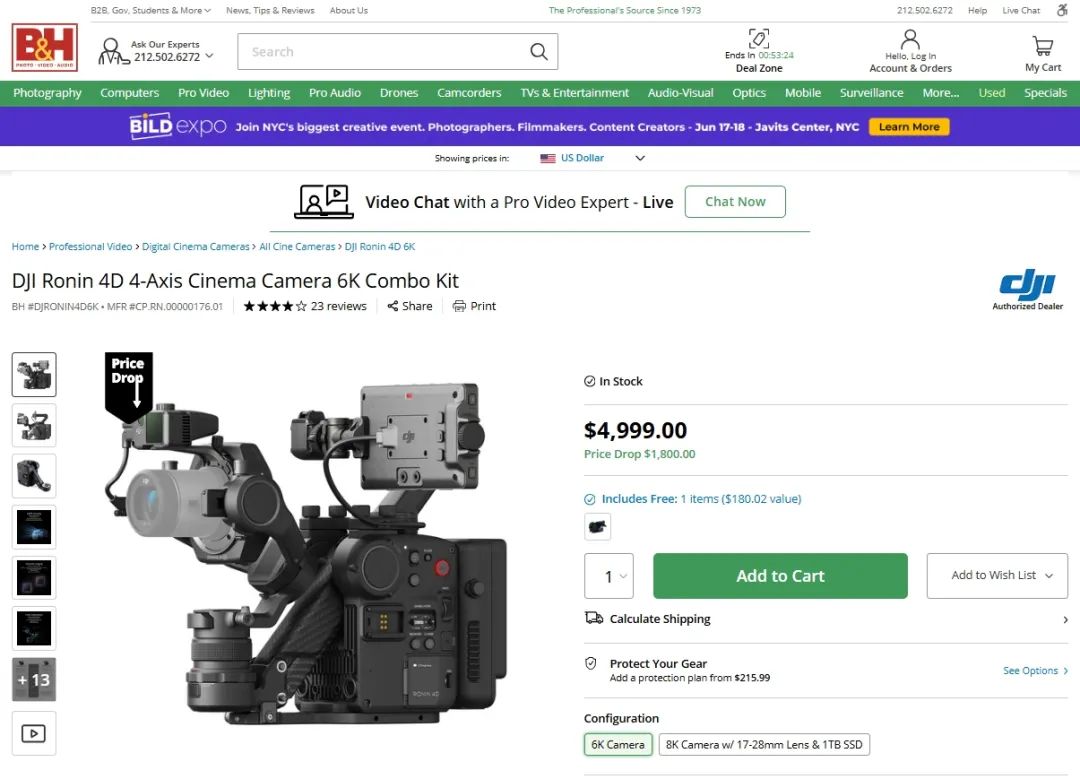1080x779 pixels.
Task: Open the Pro Video menu
Action: point(203,93)
